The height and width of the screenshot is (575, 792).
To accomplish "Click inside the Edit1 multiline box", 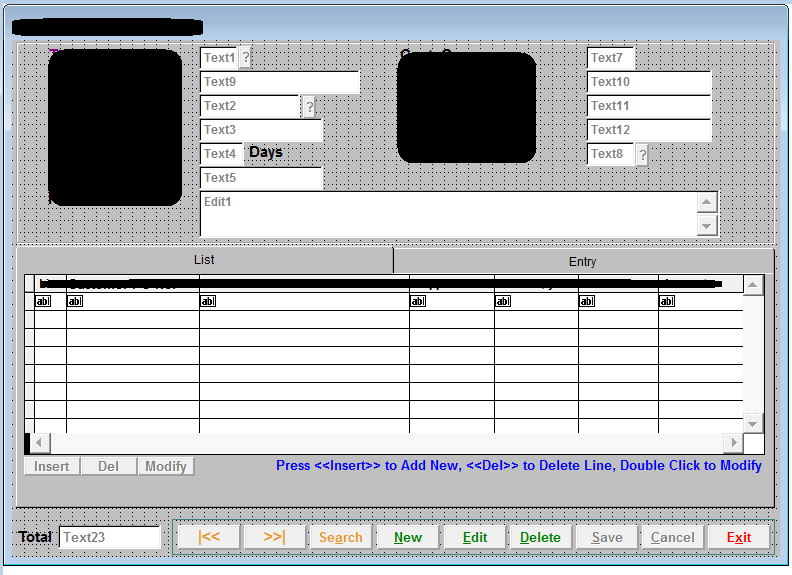I will pyautogui.click(x=449, y=214).
